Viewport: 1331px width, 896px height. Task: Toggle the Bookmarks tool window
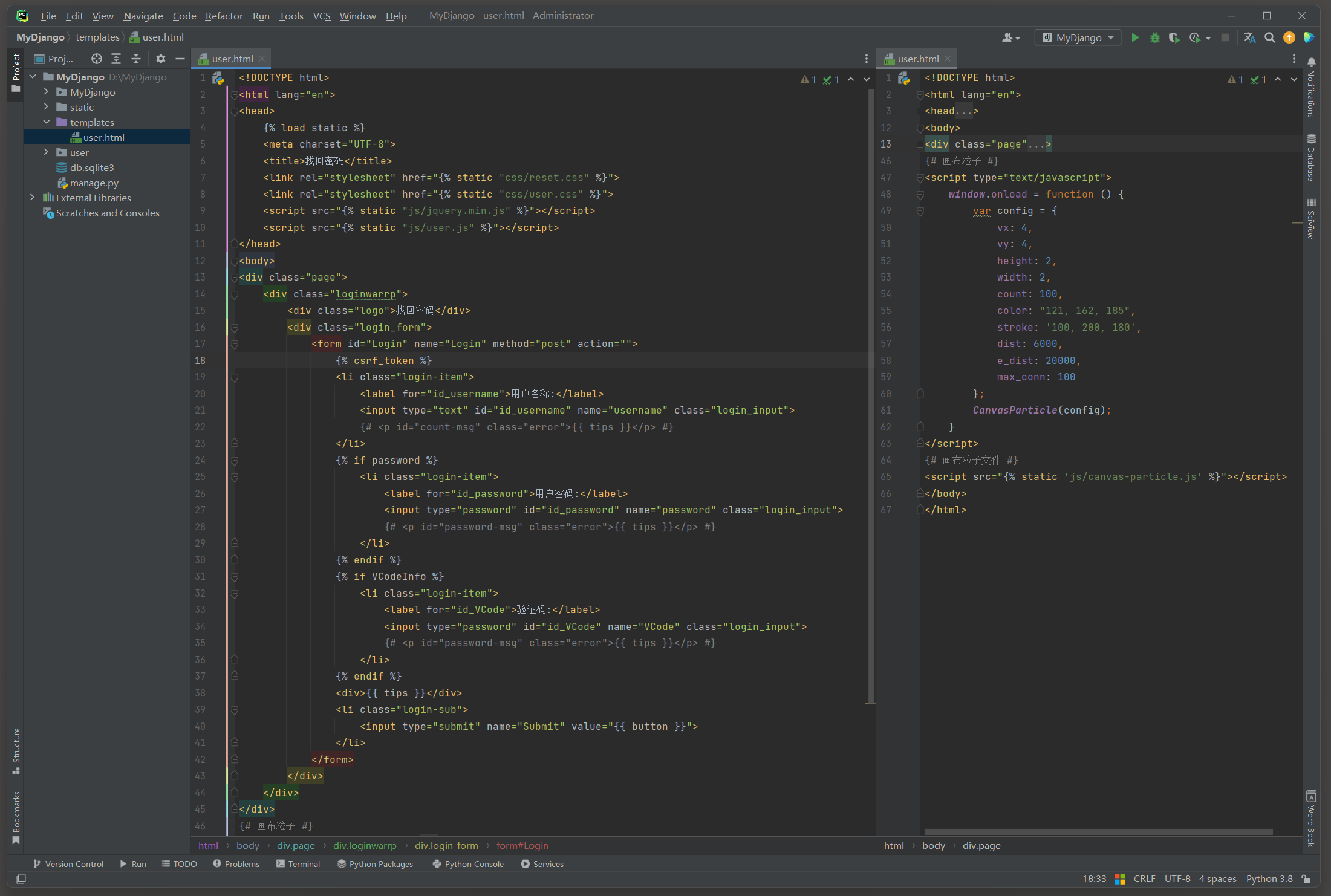(x=16, y=818)
